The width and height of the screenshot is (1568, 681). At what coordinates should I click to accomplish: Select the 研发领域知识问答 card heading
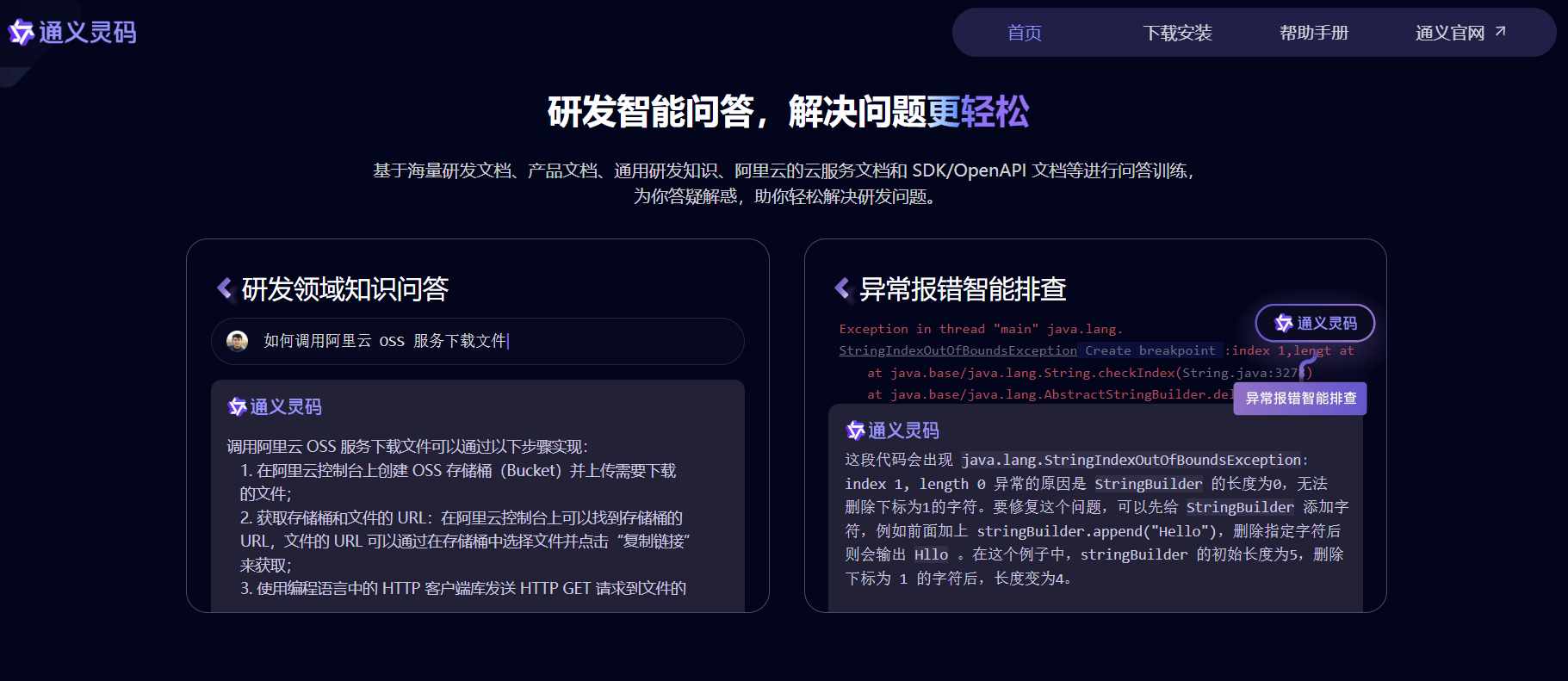point(345,289)
